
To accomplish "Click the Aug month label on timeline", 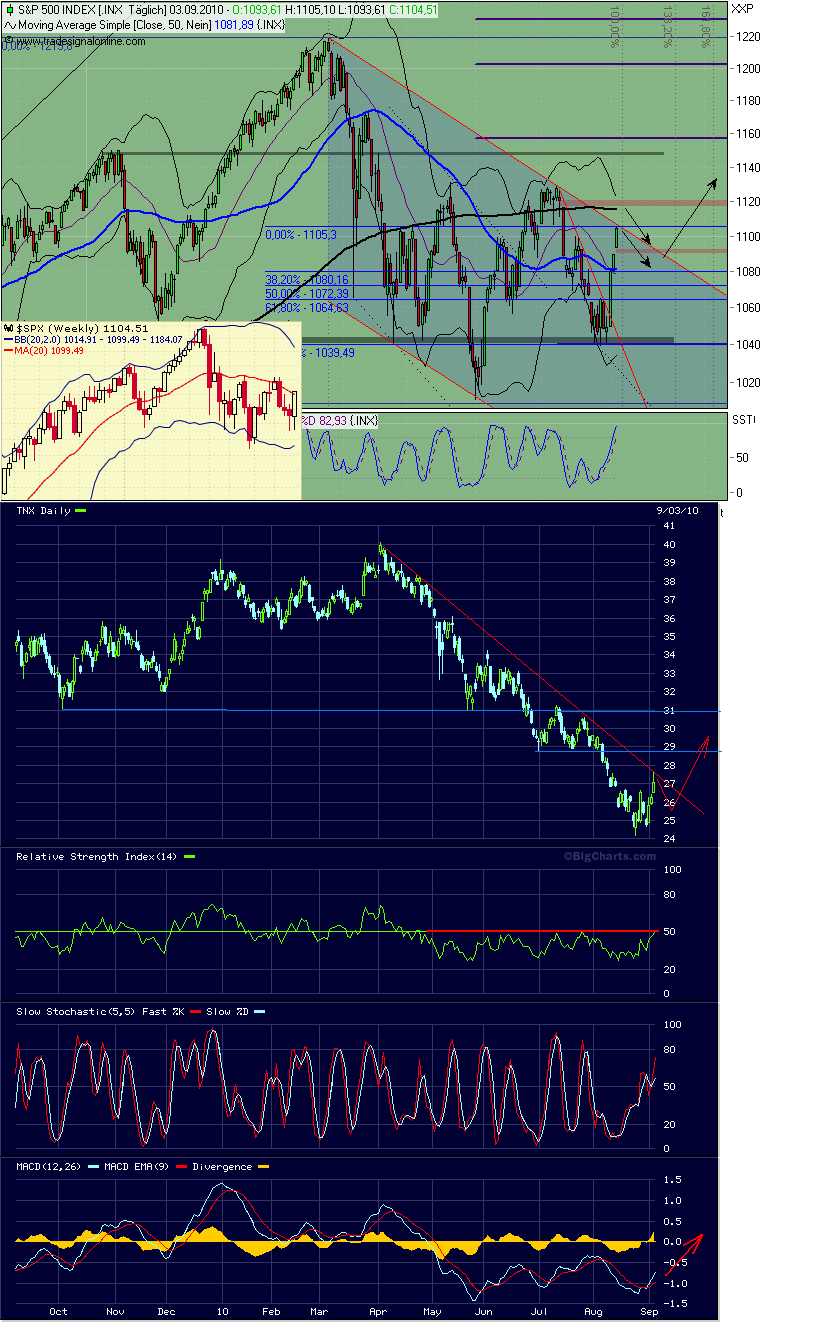I will pyautogui.click(x=593, y=1312).
